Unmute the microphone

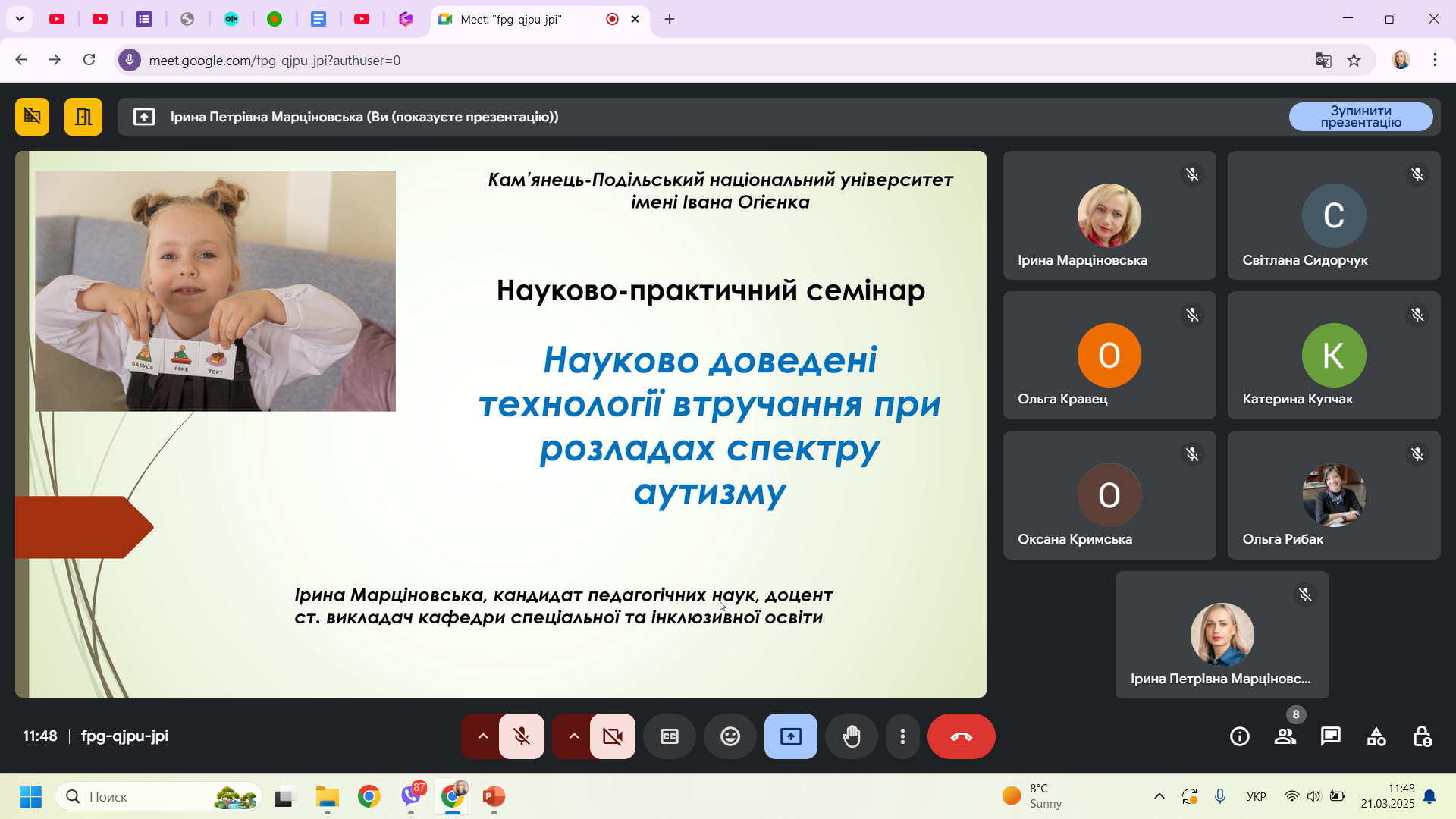pos(522,736)
